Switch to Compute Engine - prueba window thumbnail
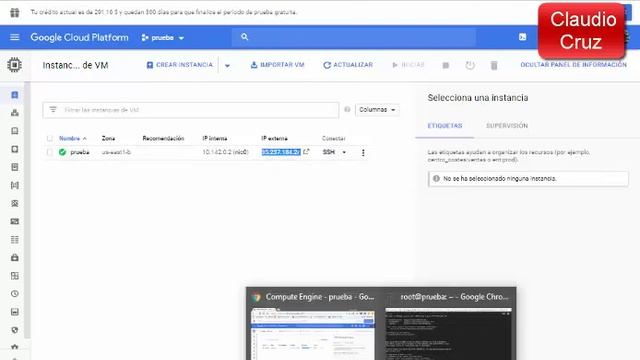Image resolution: width=640 pixels, height=360 pixels. pos(313,324)
